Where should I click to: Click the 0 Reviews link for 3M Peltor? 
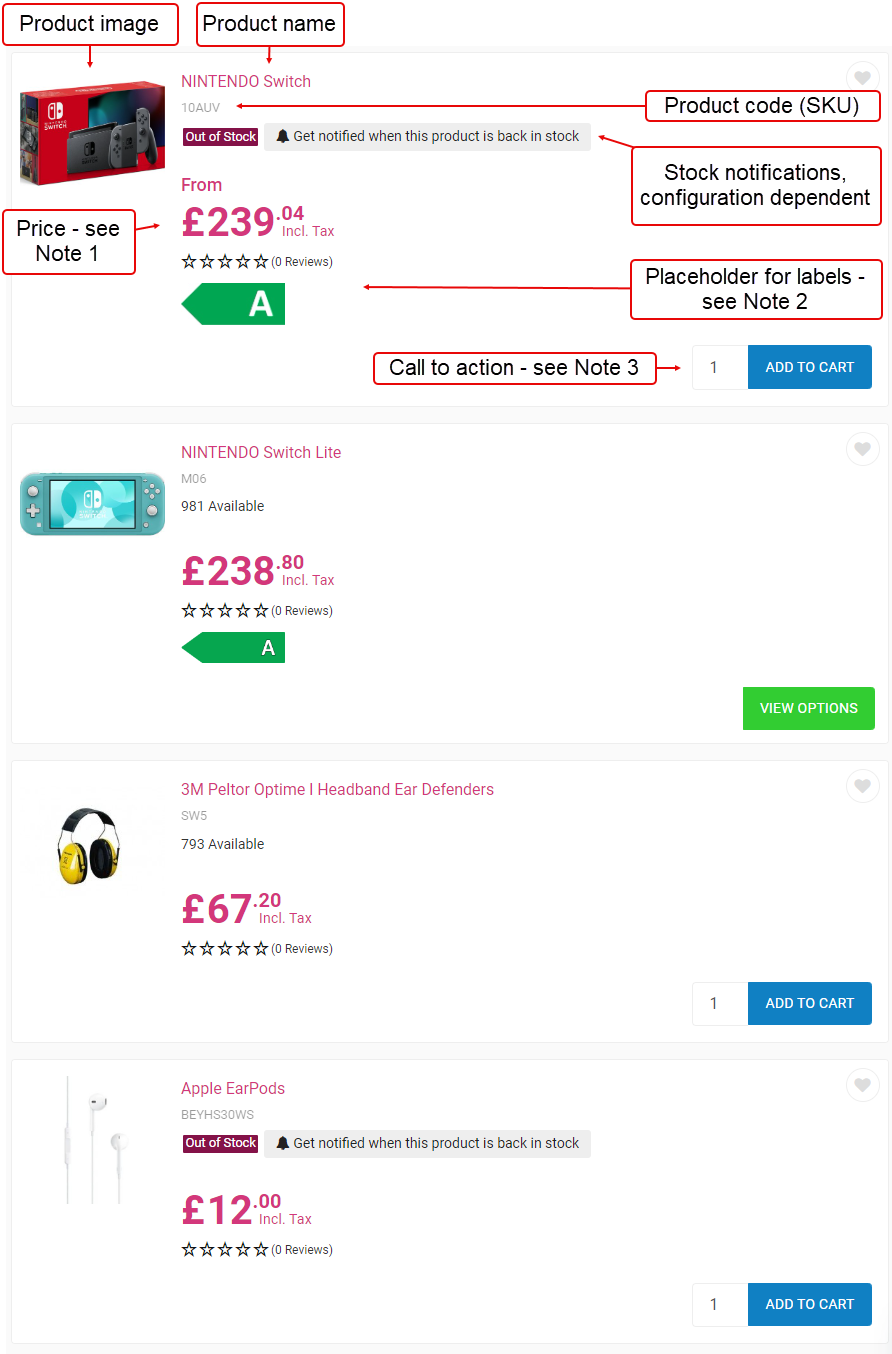(302, 948)
